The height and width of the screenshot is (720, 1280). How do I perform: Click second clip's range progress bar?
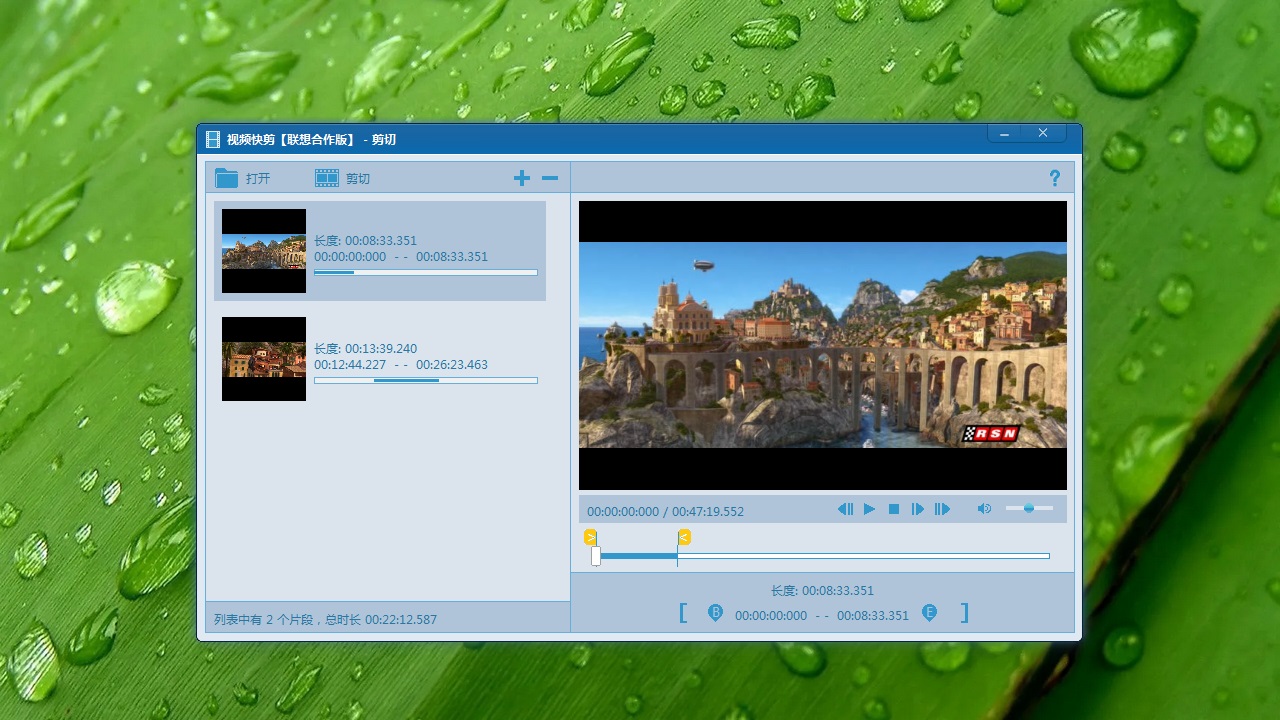(x=425, y=380)
